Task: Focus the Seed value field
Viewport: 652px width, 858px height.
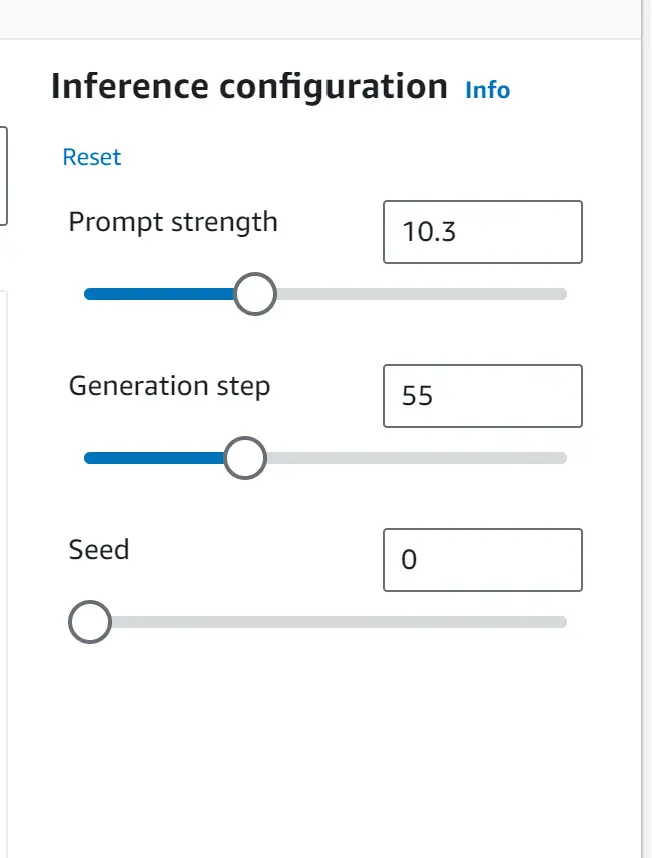Action: coord(482,560)
